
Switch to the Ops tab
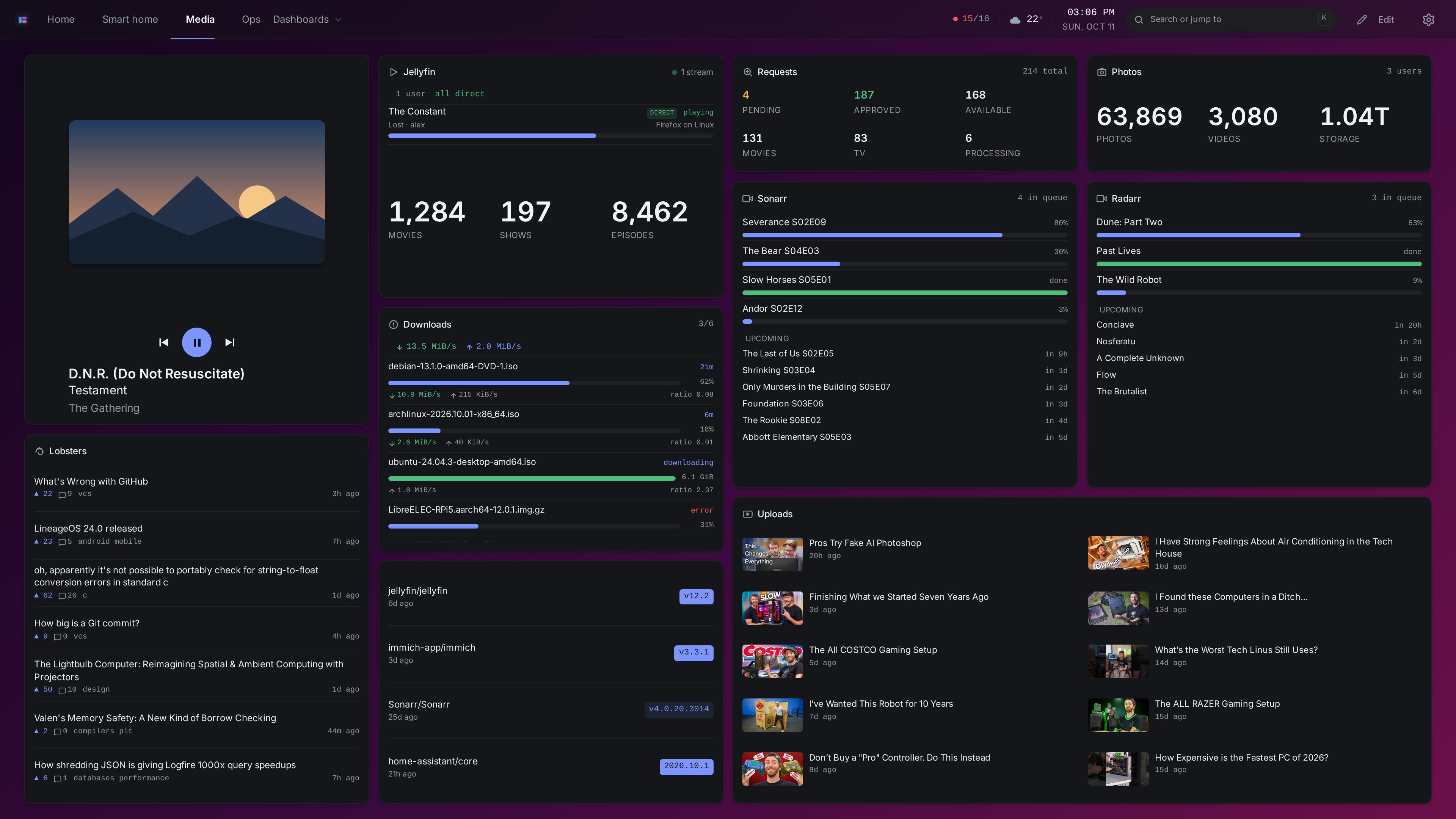click(251, 20)
